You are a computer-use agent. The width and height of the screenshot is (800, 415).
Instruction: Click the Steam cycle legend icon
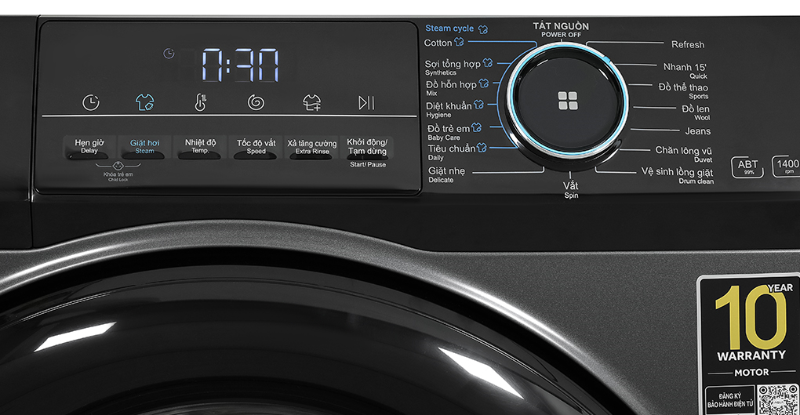click(483, 29)
